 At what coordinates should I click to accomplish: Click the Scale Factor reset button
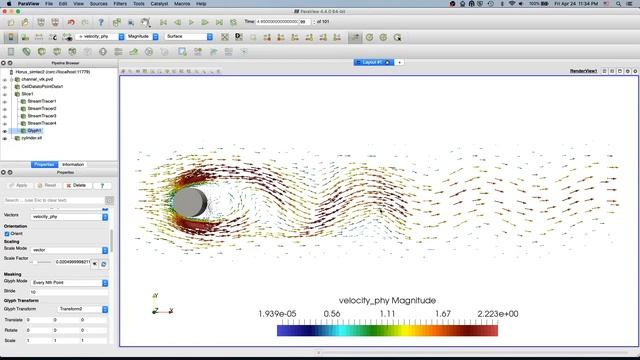104,264
